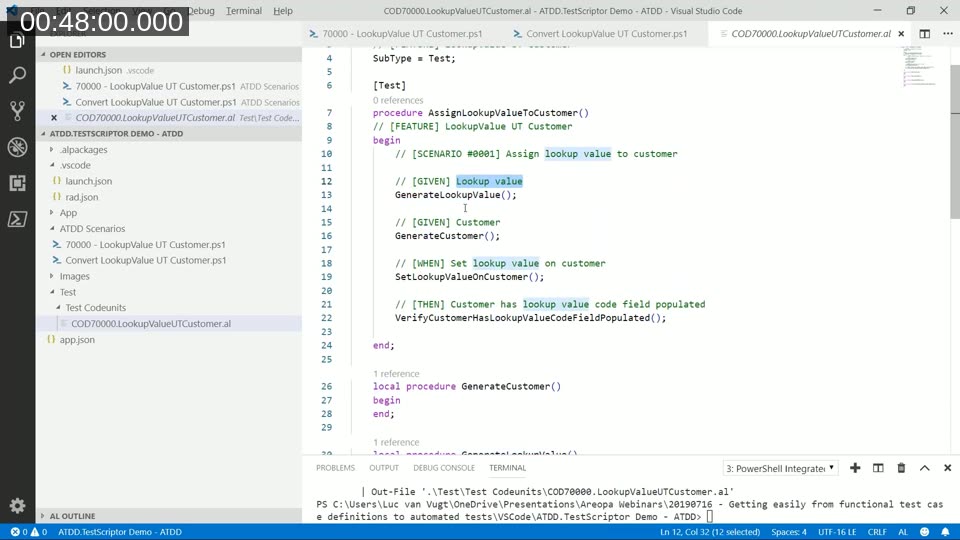Viewport: 960px width, 540px height.
Task: Collapse the ATDD.TestScriptor Demo folder section
Action: point(43,133)
